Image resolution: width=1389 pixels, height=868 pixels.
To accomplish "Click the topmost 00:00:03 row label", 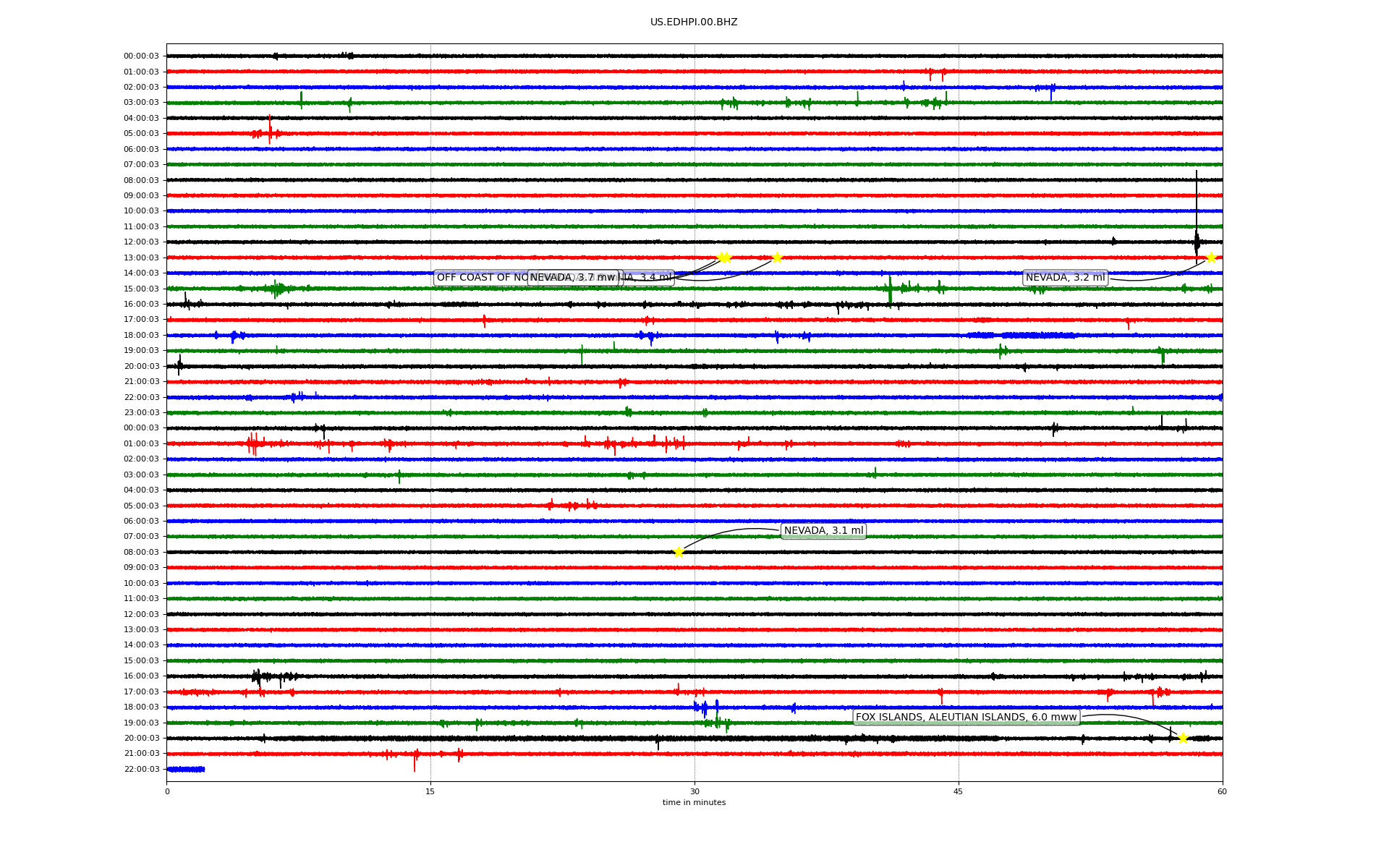I will pos(141,56).
